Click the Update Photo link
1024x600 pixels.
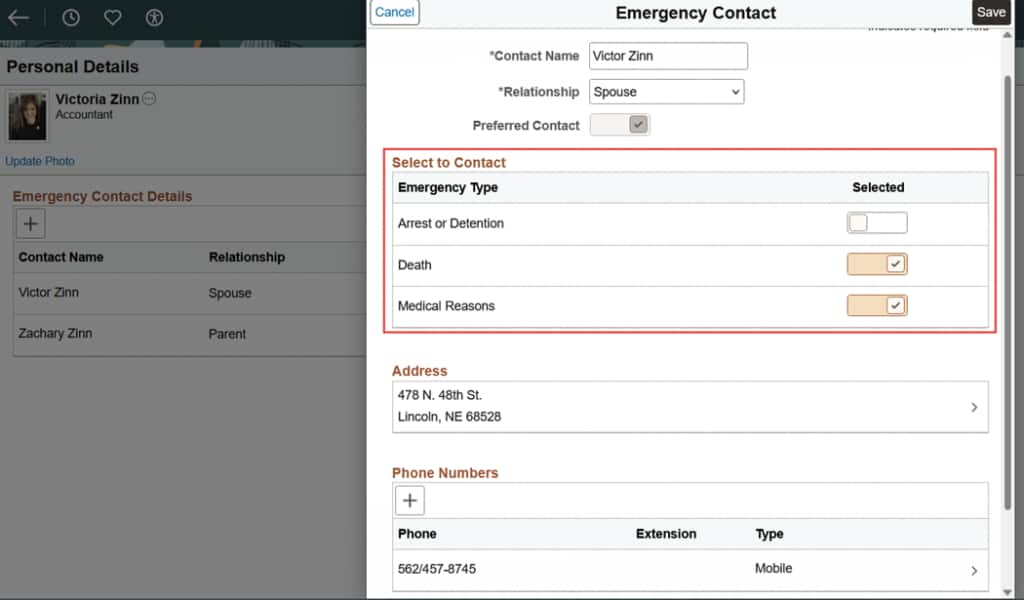(x=40, y=161)
